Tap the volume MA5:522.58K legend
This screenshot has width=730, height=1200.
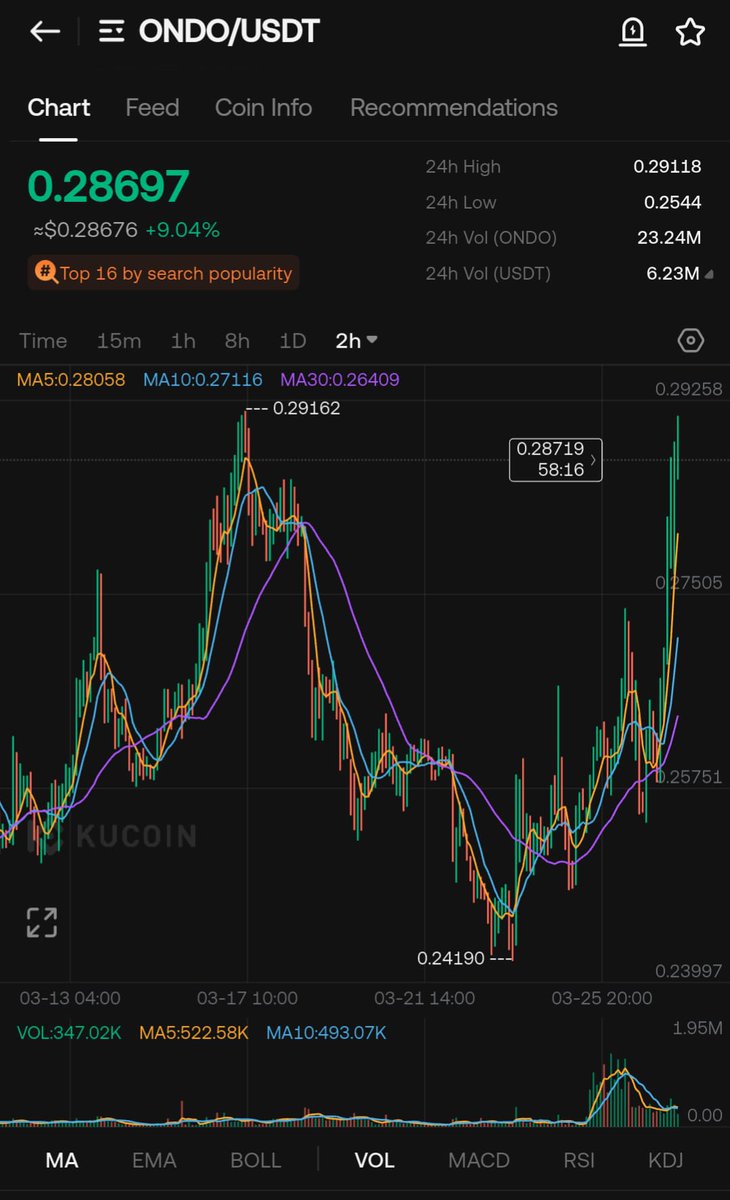click(x=194, y=1033)
